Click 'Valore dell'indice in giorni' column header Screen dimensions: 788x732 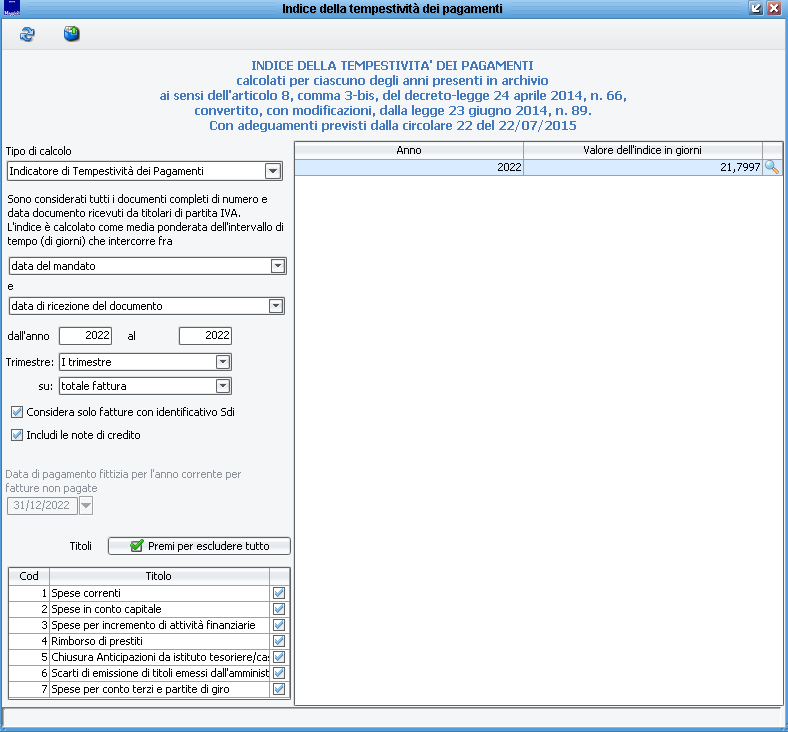coord(642,150)
